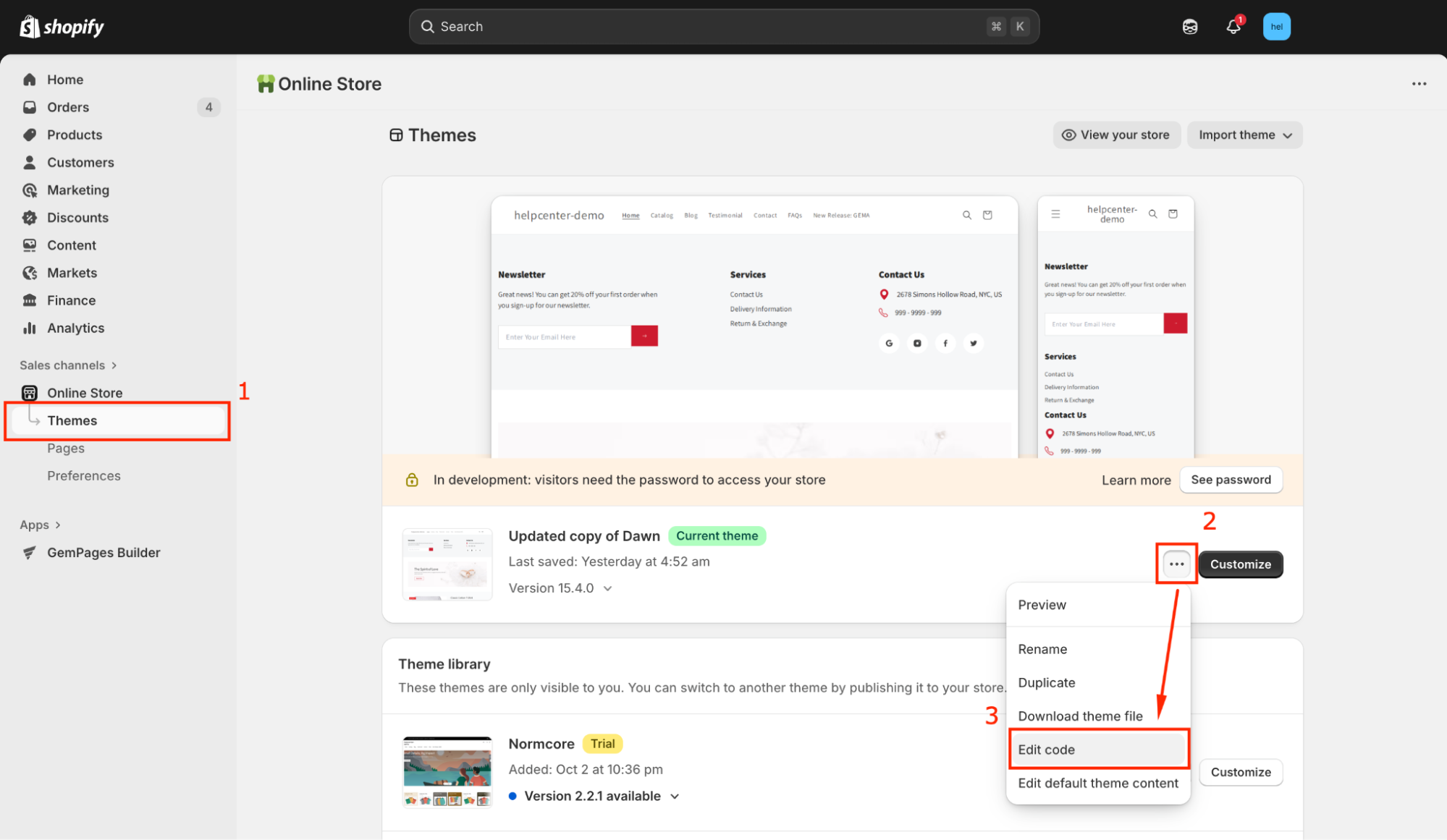Click the See password button

click(1231, 480)
